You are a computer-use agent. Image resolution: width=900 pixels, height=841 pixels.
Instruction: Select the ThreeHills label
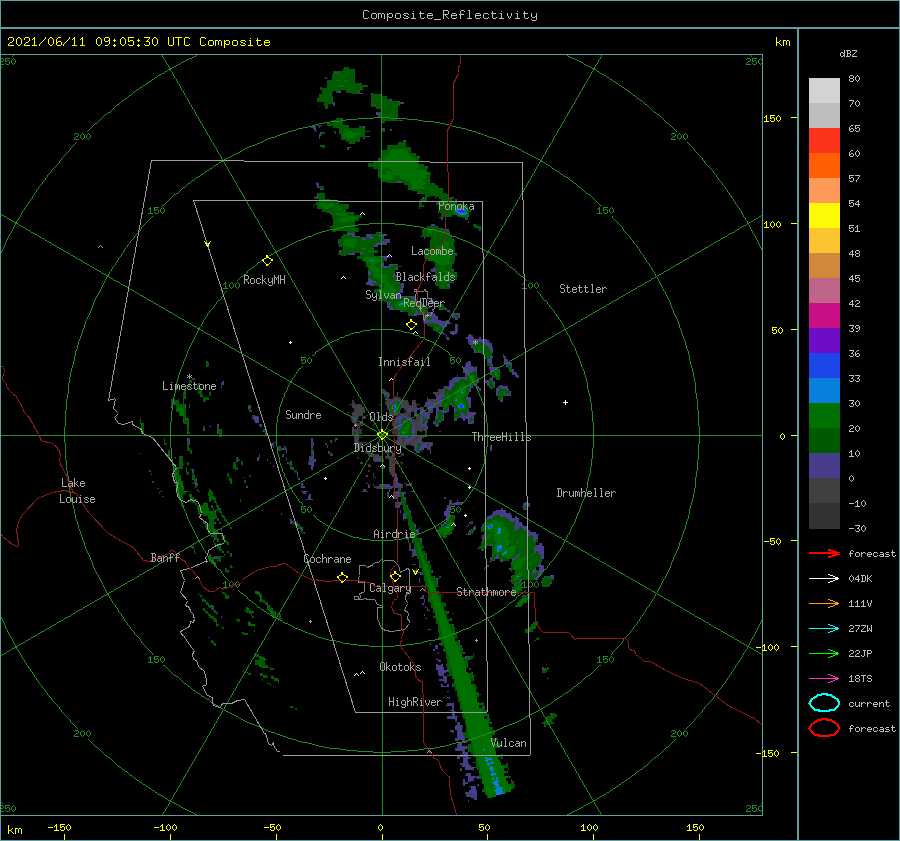(x=501, y=437)
